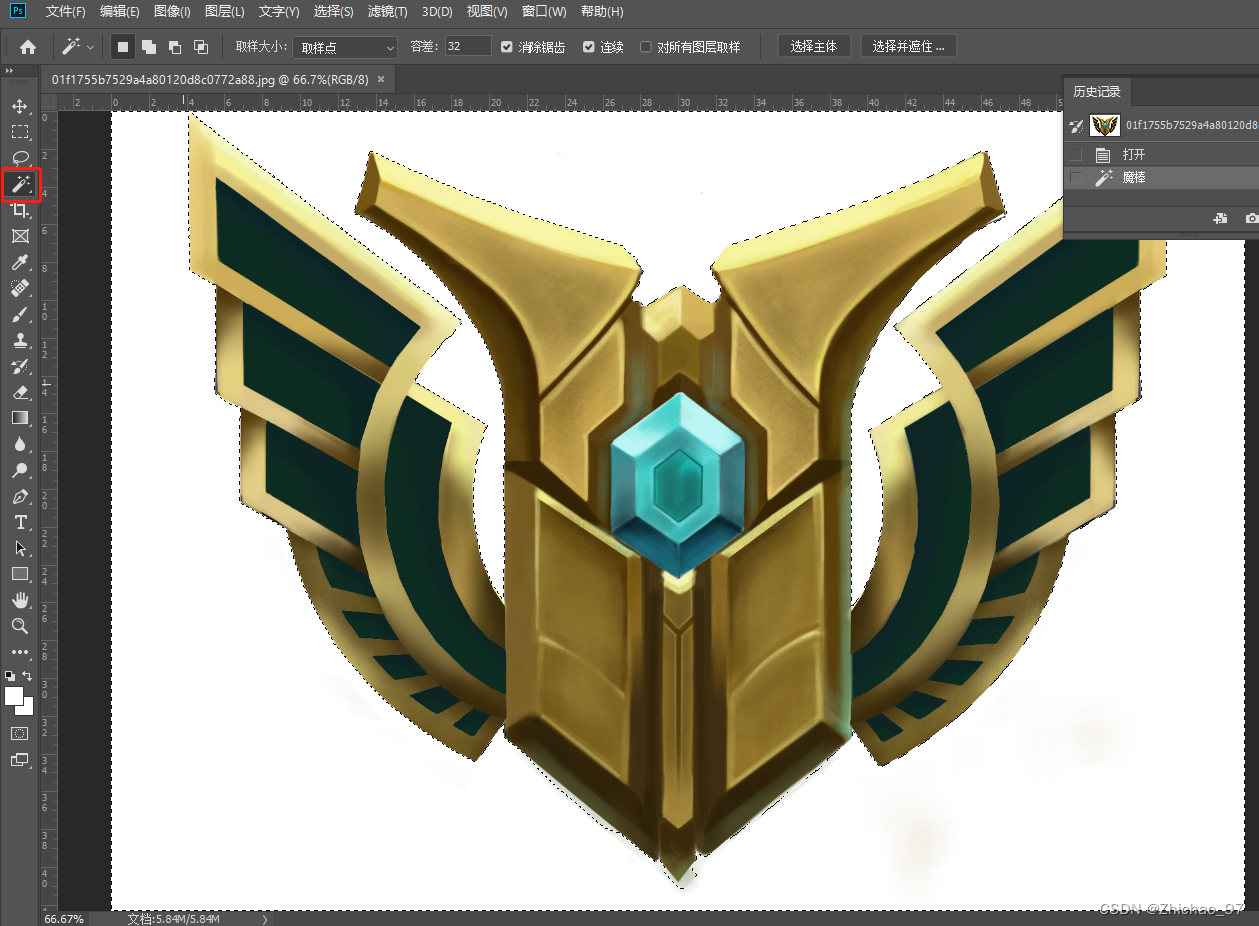Select the Frame tool

point(20,236)
